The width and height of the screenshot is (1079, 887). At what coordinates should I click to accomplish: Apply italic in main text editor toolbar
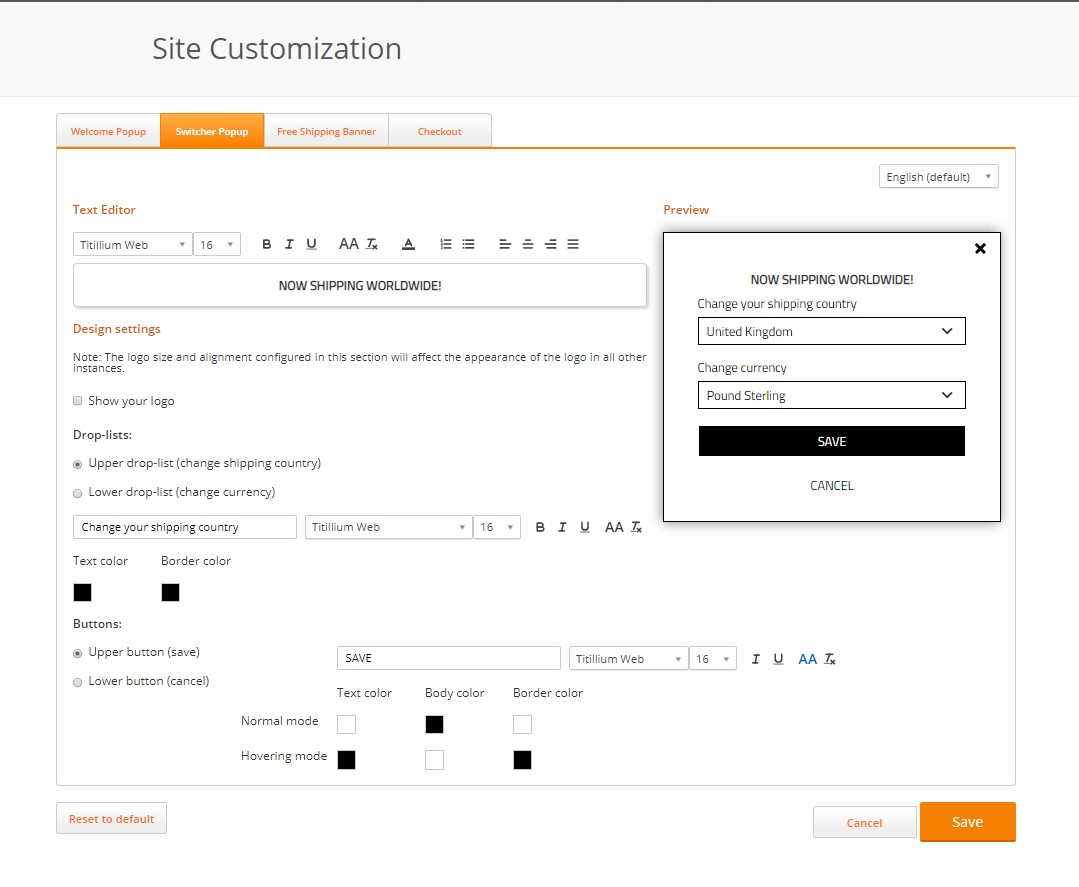[x=289, y=244]
